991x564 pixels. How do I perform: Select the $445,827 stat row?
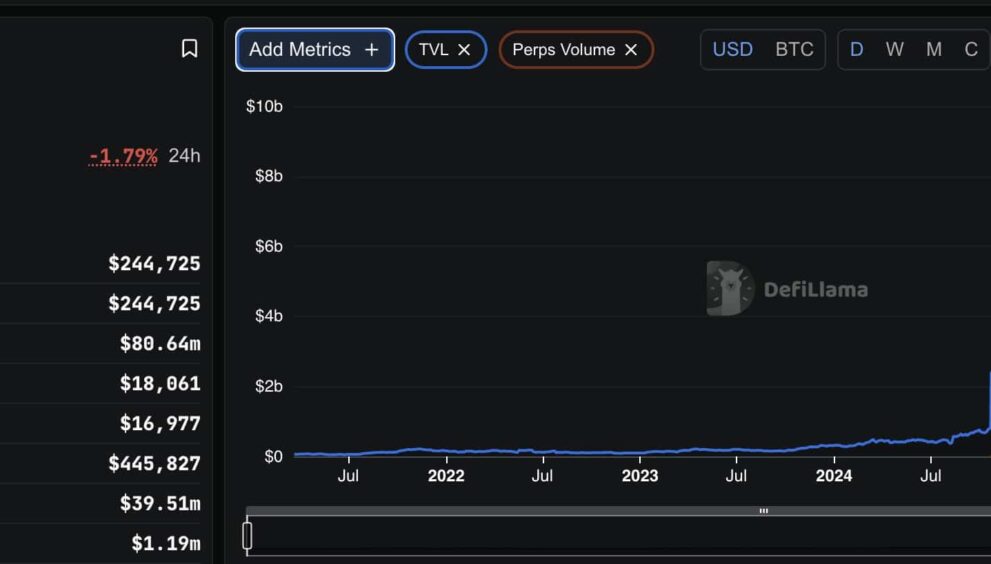pos(154,464)
